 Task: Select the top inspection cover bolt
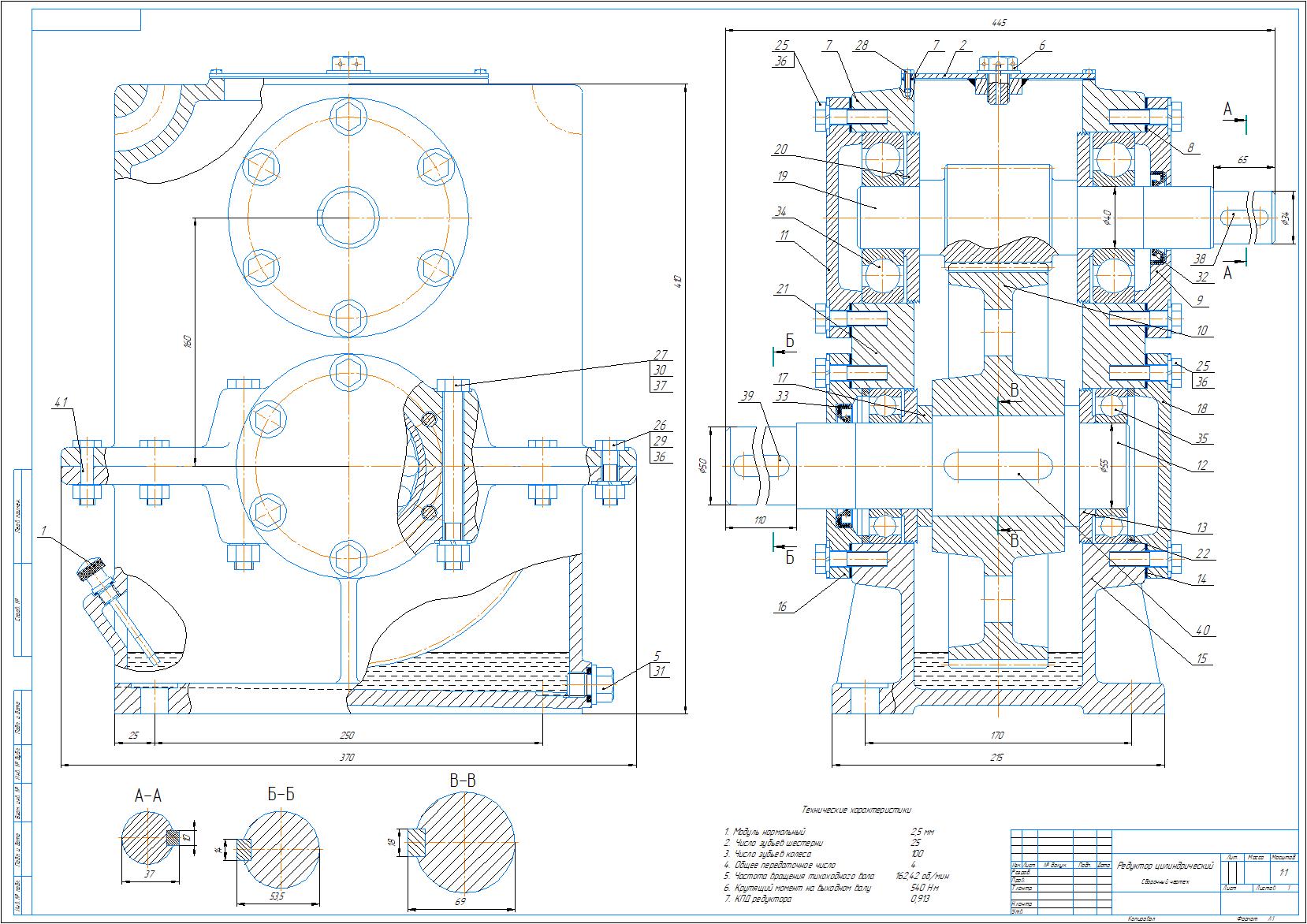(x=348, y=62)
